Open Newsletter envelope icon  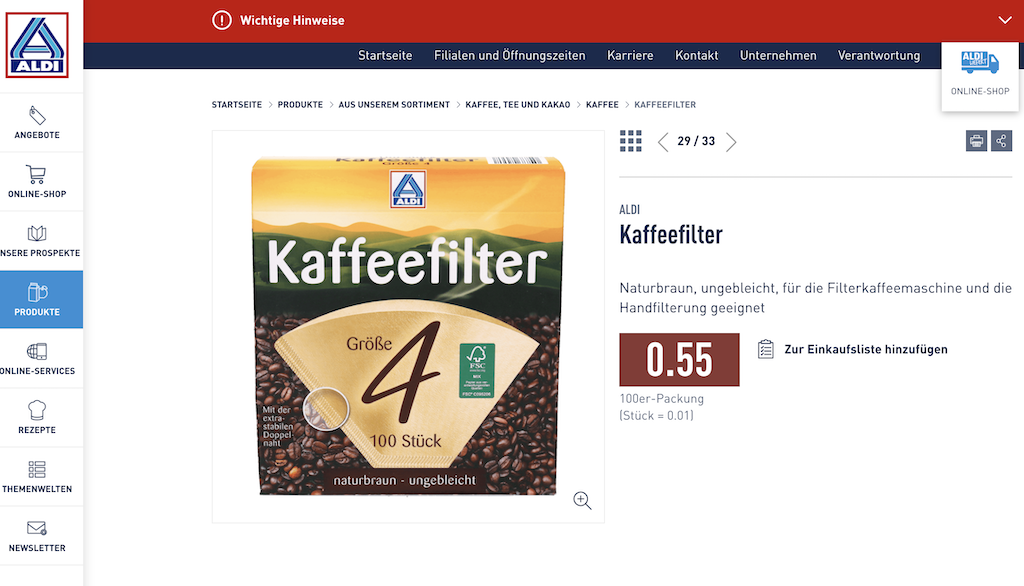[x=37, y=528]
